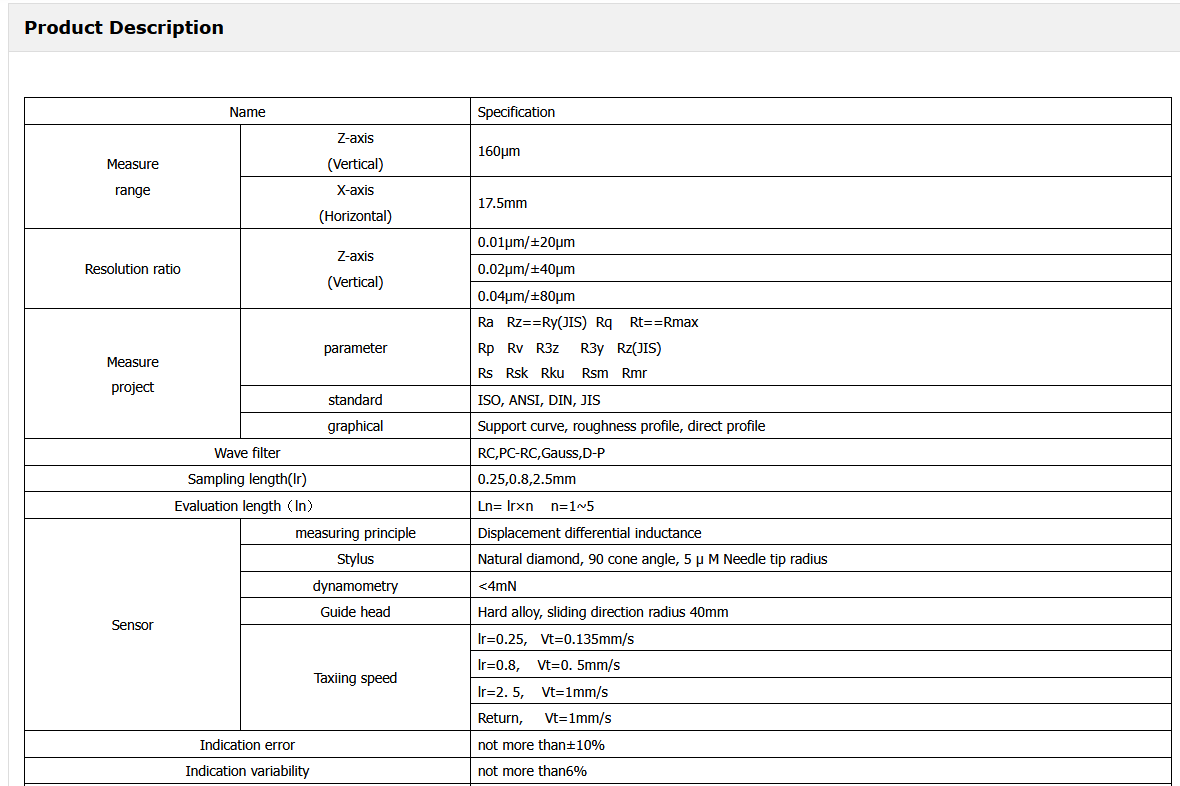Click the Name column header cell
Screen dimensions: 1180x786
point(247,112)
